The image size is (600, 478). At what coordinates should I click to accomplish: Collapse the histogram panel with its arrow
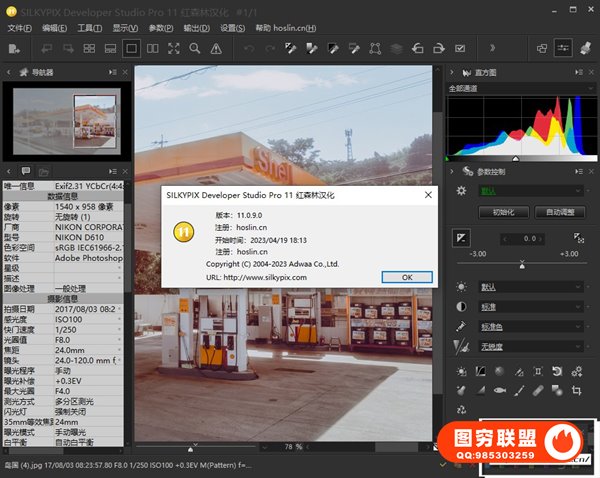pyautogui.click(x=451, y=73)
